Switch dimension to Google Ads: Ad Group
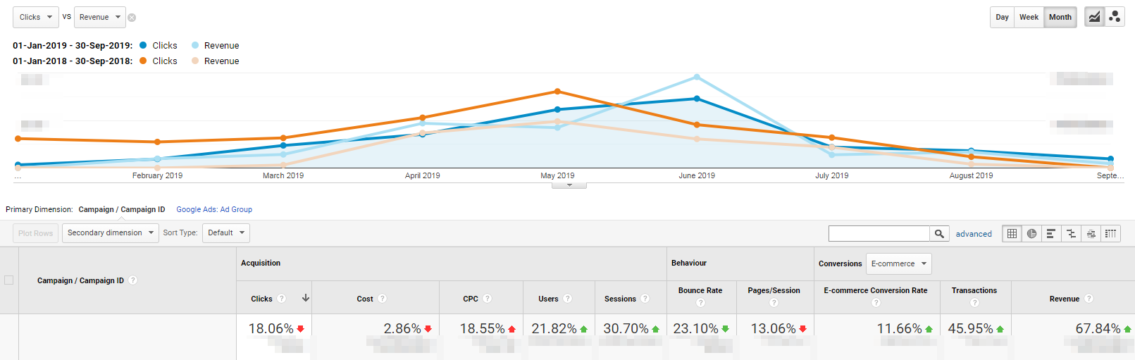 (x=214, y=209)
